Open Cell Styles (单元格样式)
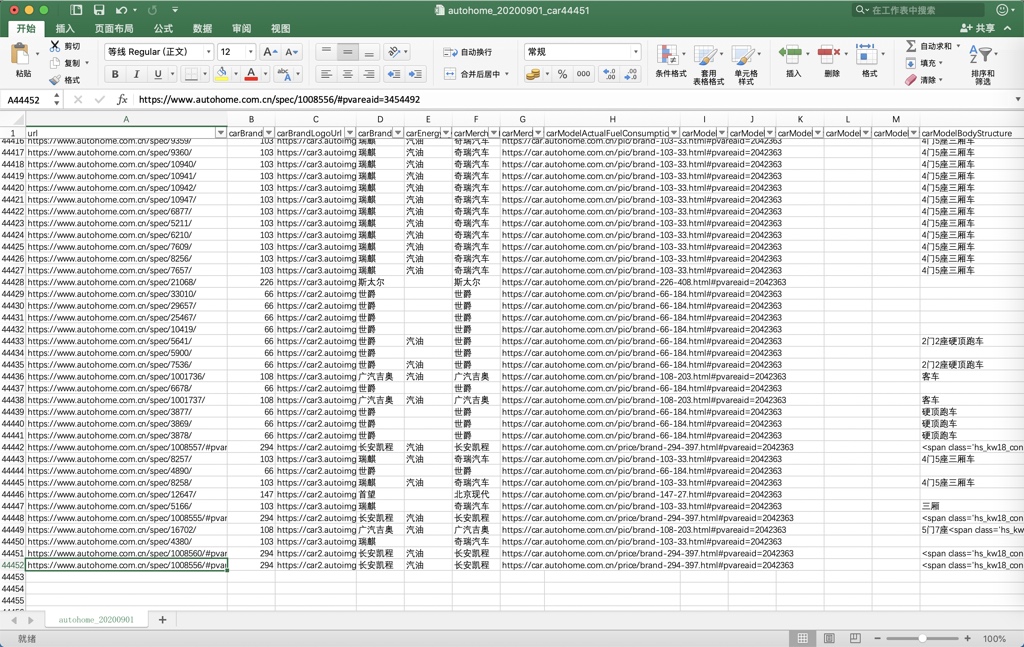Screen dimensions: 1024x647 [746, 65]
